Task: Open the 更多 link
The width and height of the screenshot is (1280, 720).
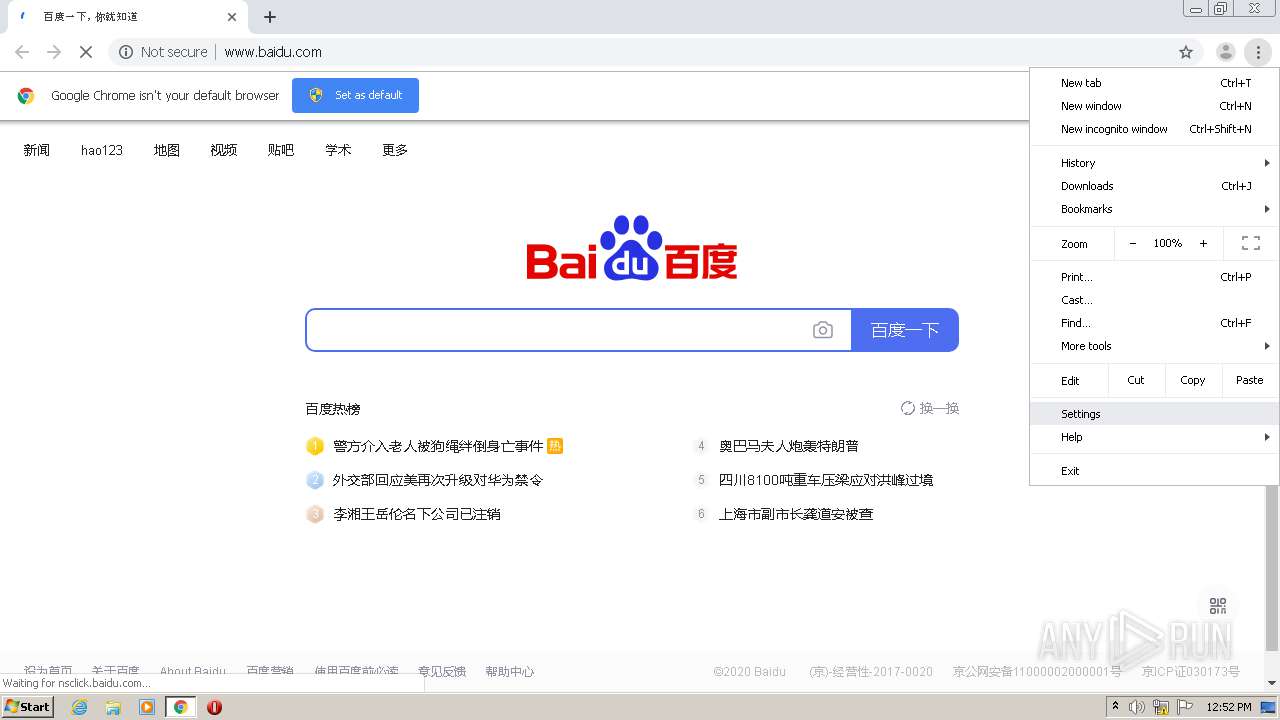Action: pos(395,150)
